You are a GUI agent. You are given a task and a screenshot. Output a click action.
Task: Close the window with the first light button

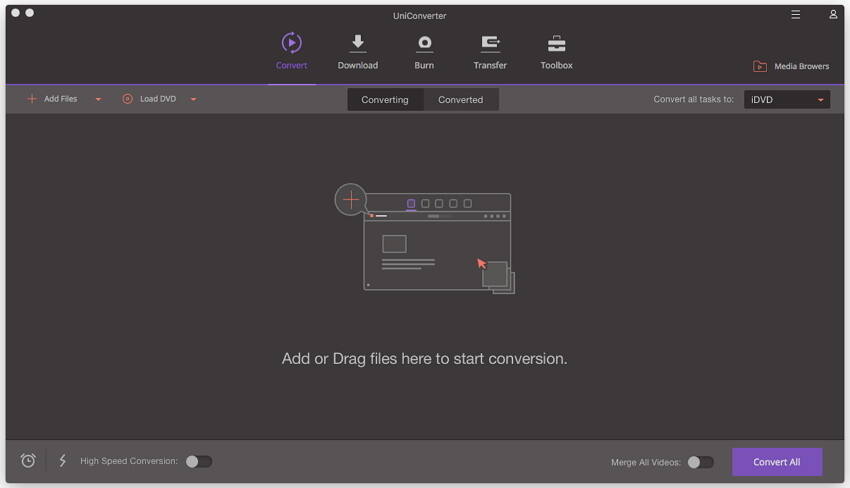tap(15, 12)
